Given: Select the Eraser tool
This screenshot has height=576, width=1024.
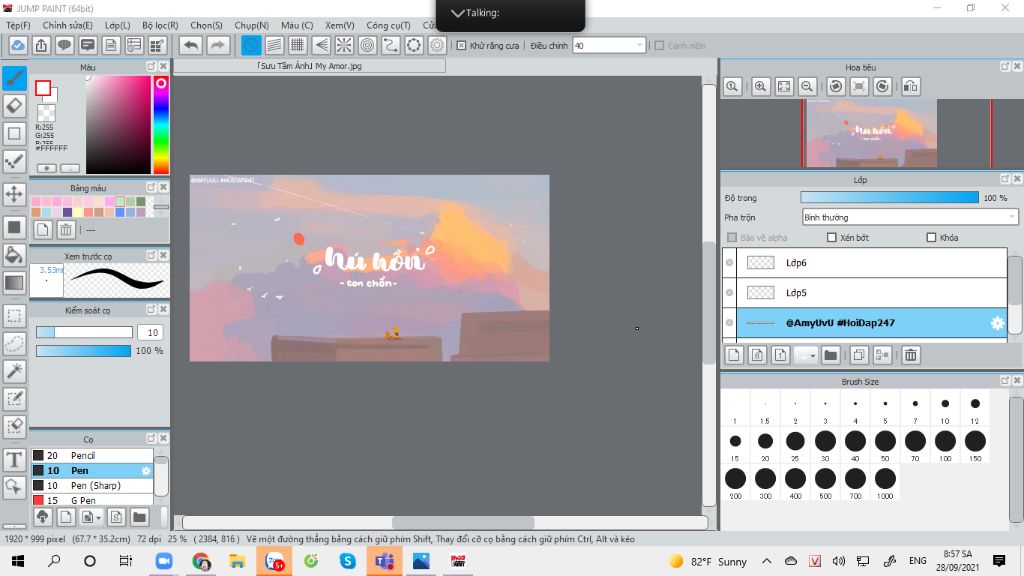Looking at the screenshot, I should point(14,106).
